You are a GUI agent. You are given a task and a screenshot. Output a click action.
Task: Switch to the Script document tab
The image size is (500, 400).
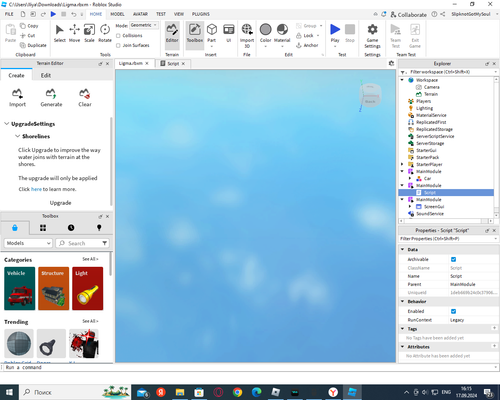point(173,63)
